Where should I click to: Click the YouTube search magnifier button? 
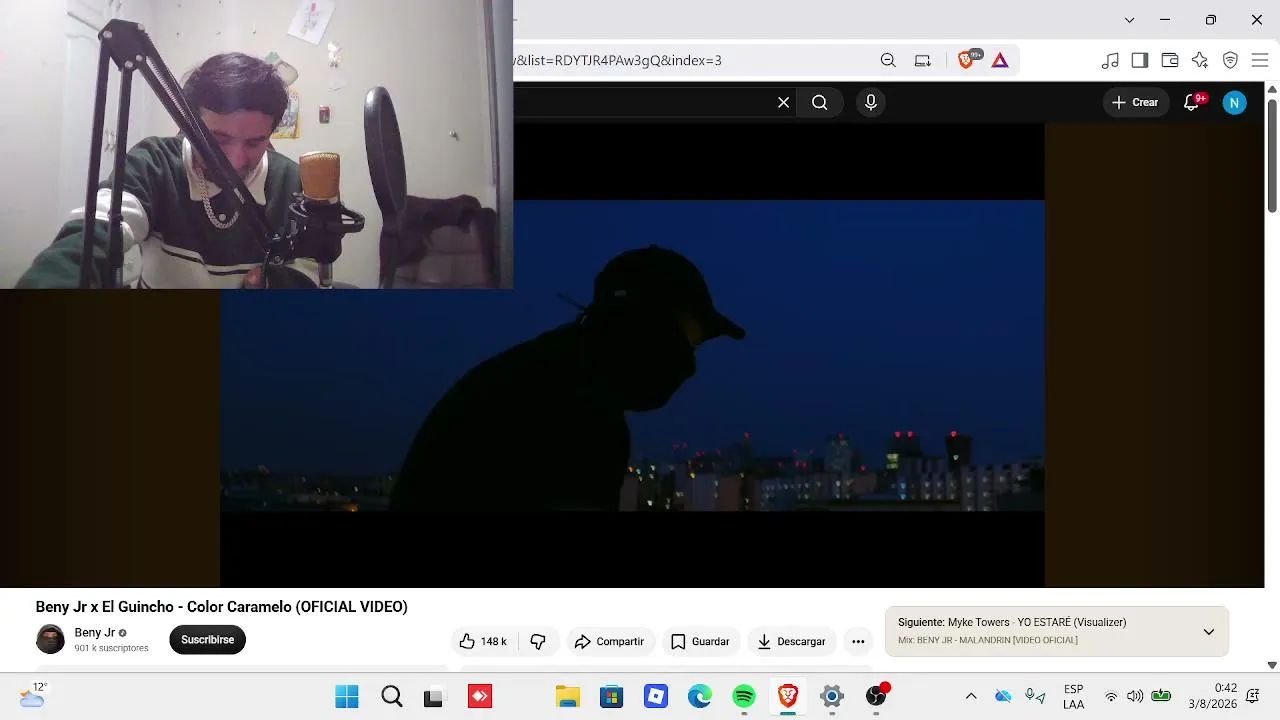click(x=819, y=102)
